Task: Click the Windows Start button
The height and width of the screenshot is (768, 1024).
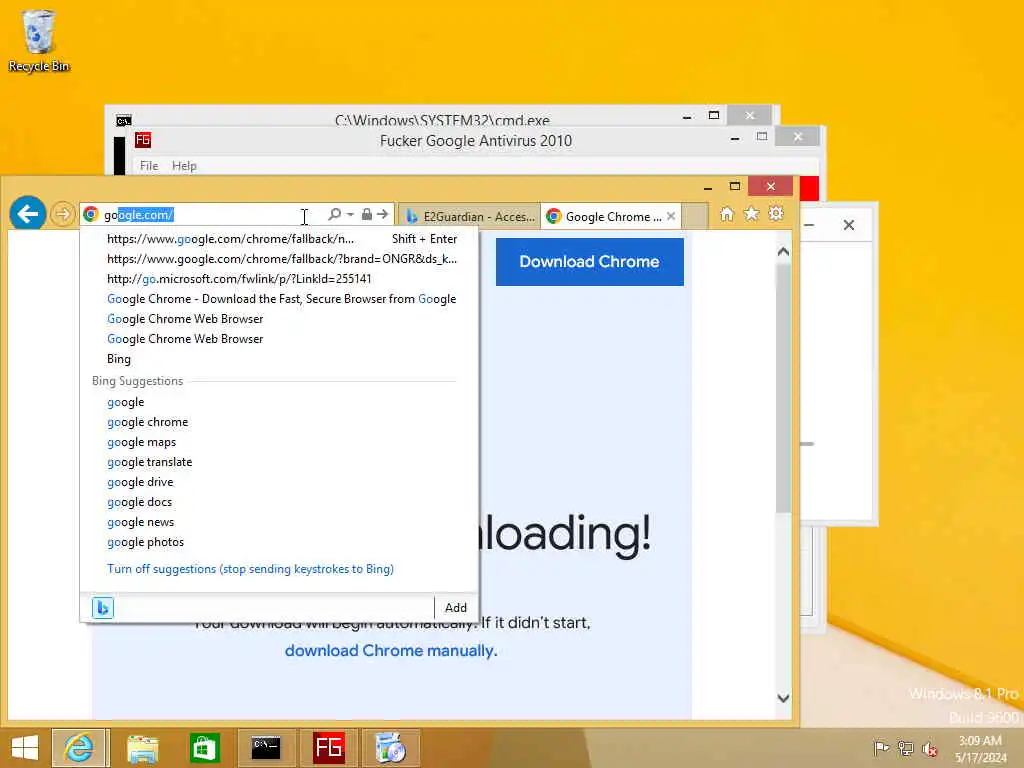Action: click(25, 748)
